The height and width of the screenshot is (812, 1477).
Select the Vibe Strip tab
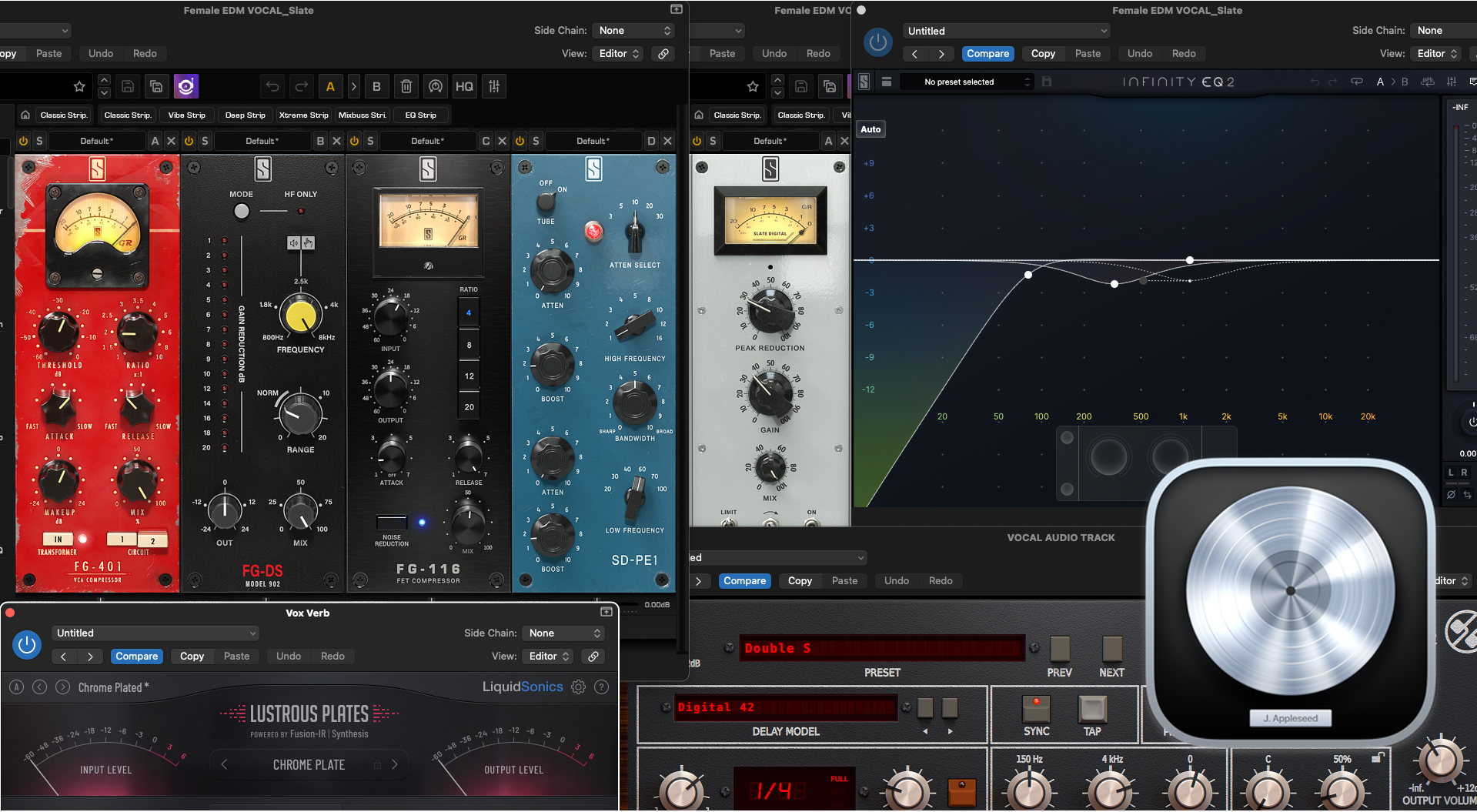coord(187,115)
